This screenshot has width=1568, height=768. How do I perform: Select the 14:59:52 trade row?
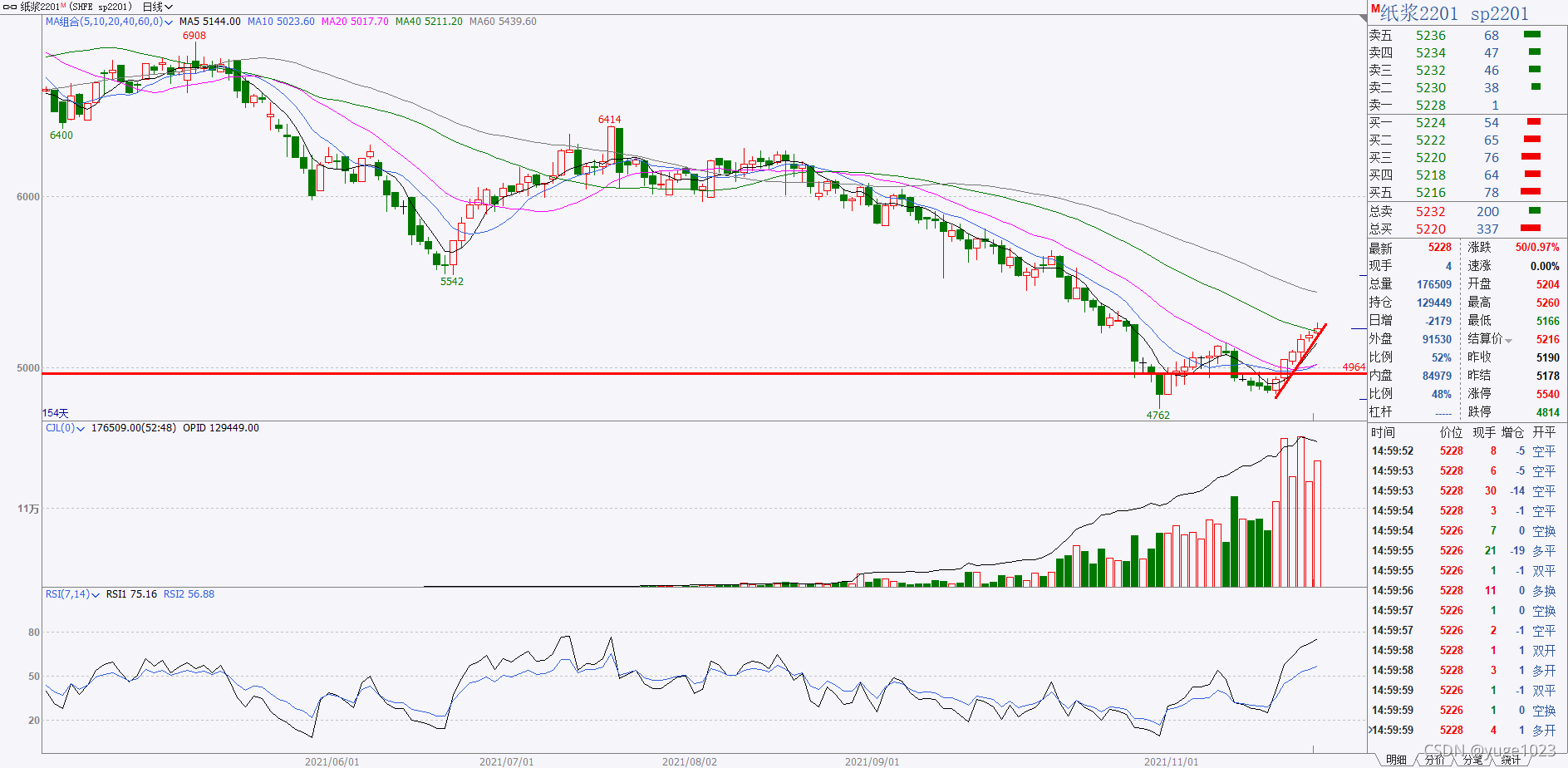[1467, 451]
